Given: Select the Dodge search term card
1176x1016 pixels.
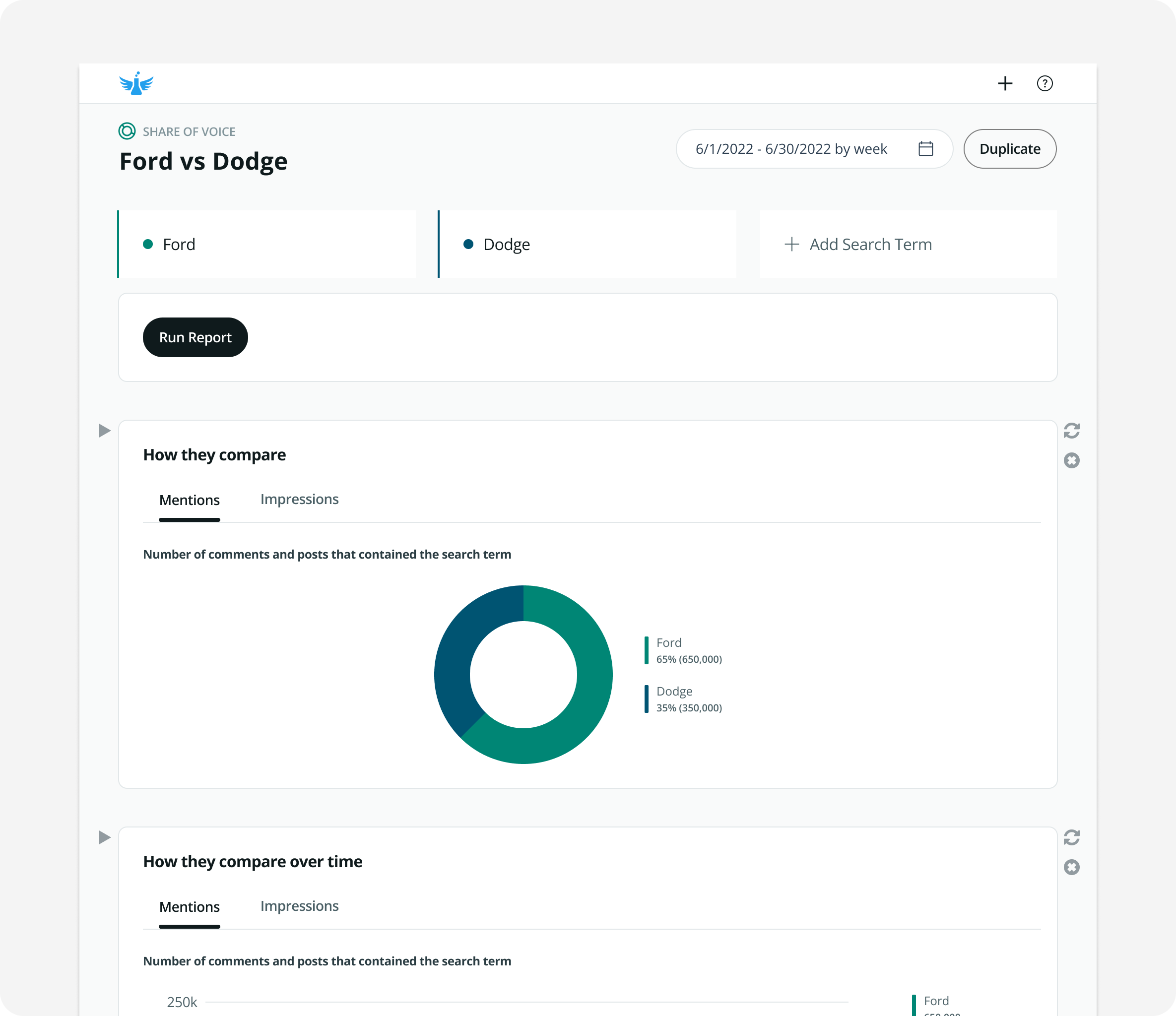Looking at the screenshot, I should [587, 244].
